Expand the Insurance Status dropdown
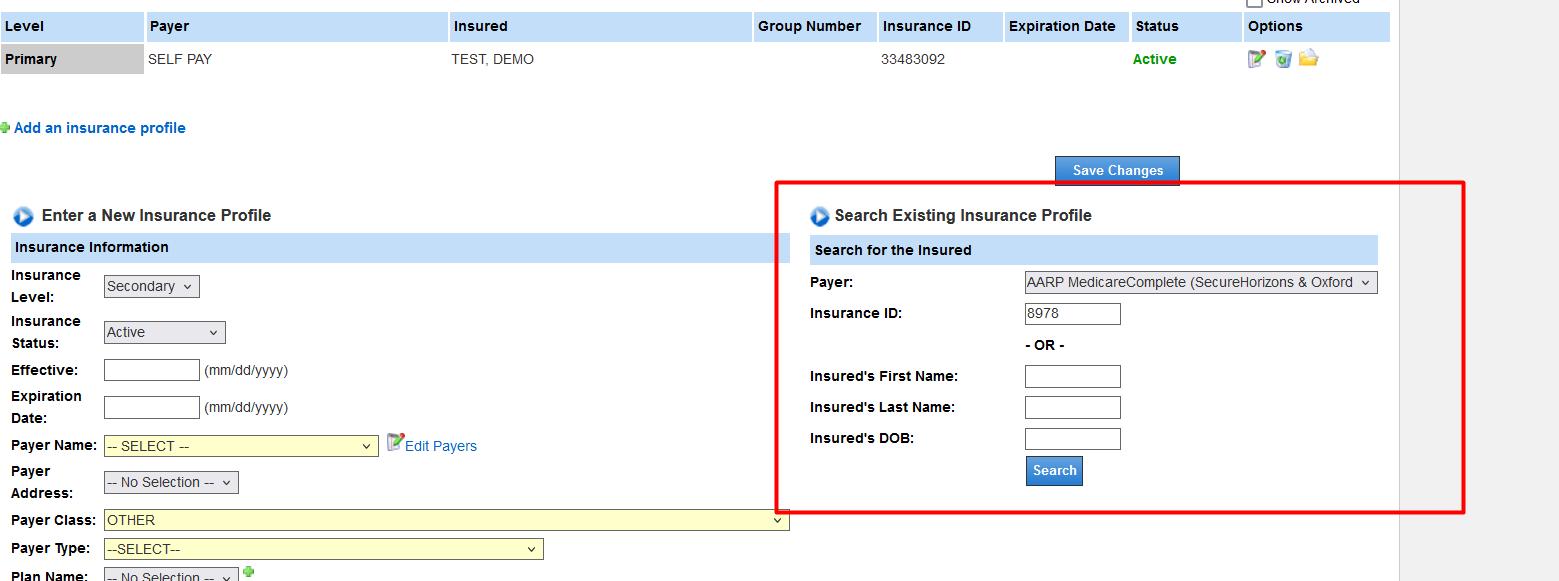Screen dimensions: 1559x581 click(165, 332)
